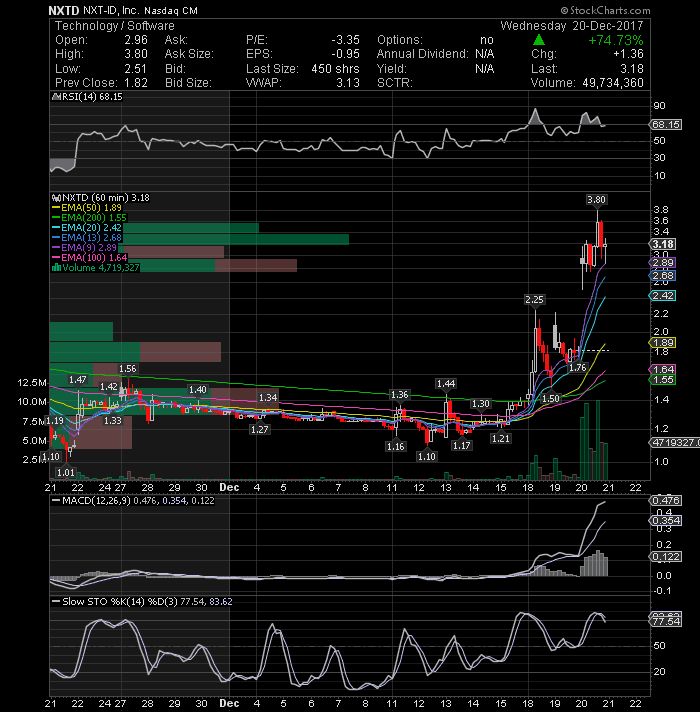Click the green up-arrow triangle beside +74.73%
This screenshot has width=700, height=712.
pos(538,40)
